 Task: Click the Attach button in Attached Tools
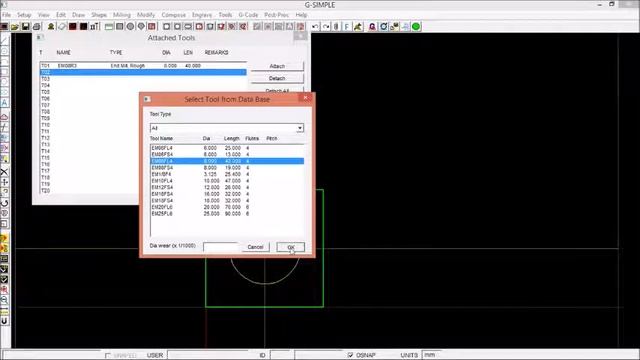(277, 66)
